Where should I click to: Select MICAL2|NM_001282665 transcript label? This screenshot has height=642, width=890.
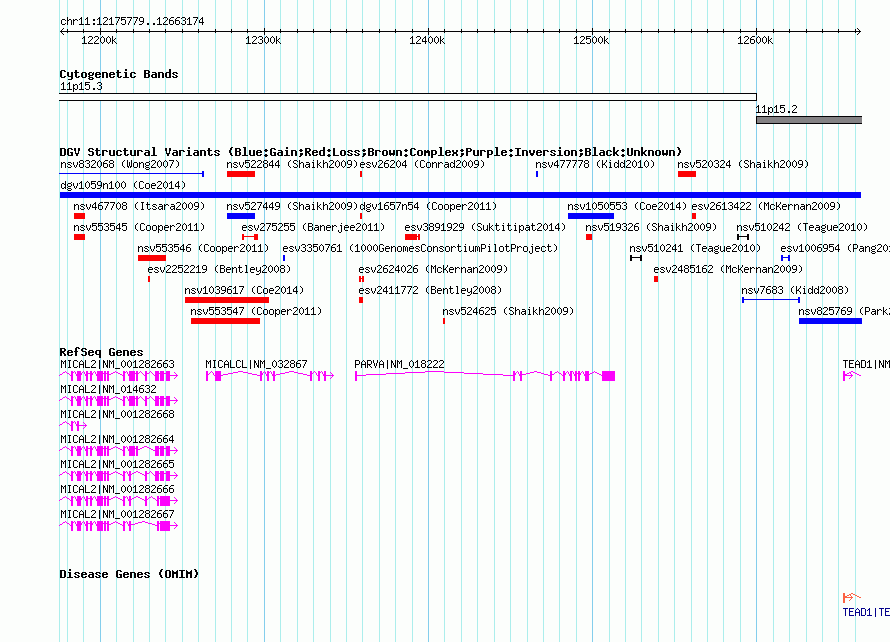[x=117, y=464]
